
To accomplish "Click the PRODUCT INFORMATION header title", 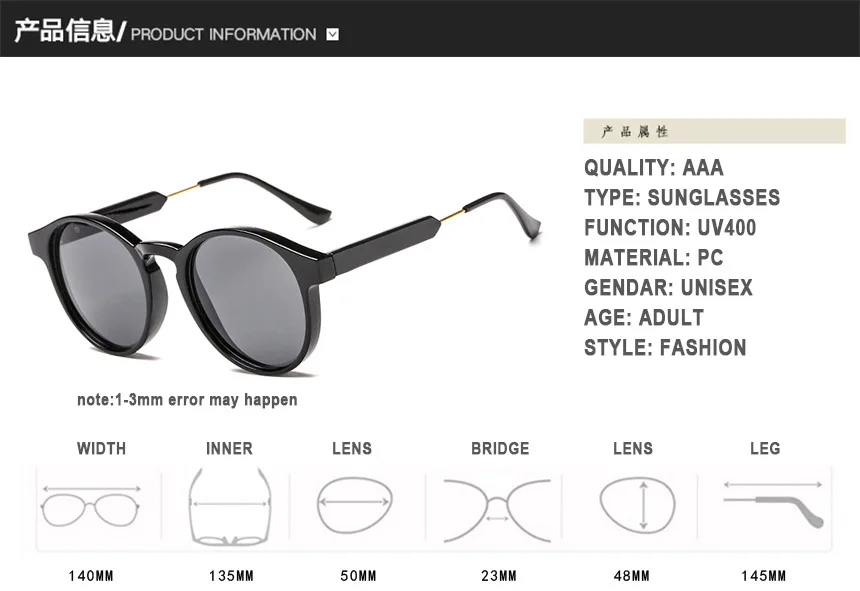I will tap(223, 35).
